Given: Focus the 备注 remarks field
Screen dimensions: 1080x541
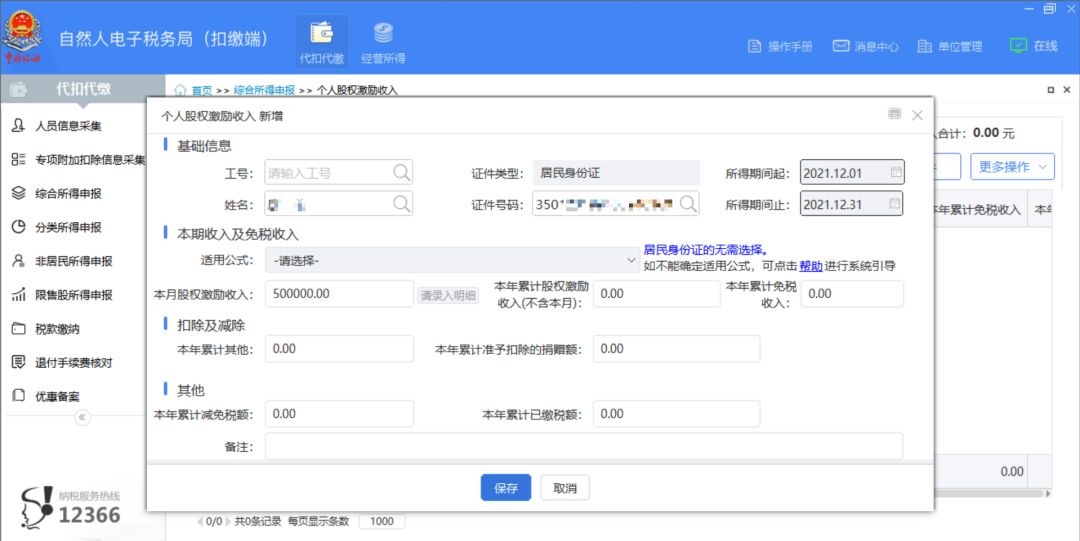Looking at the screenshot, I should coord(584,446).
